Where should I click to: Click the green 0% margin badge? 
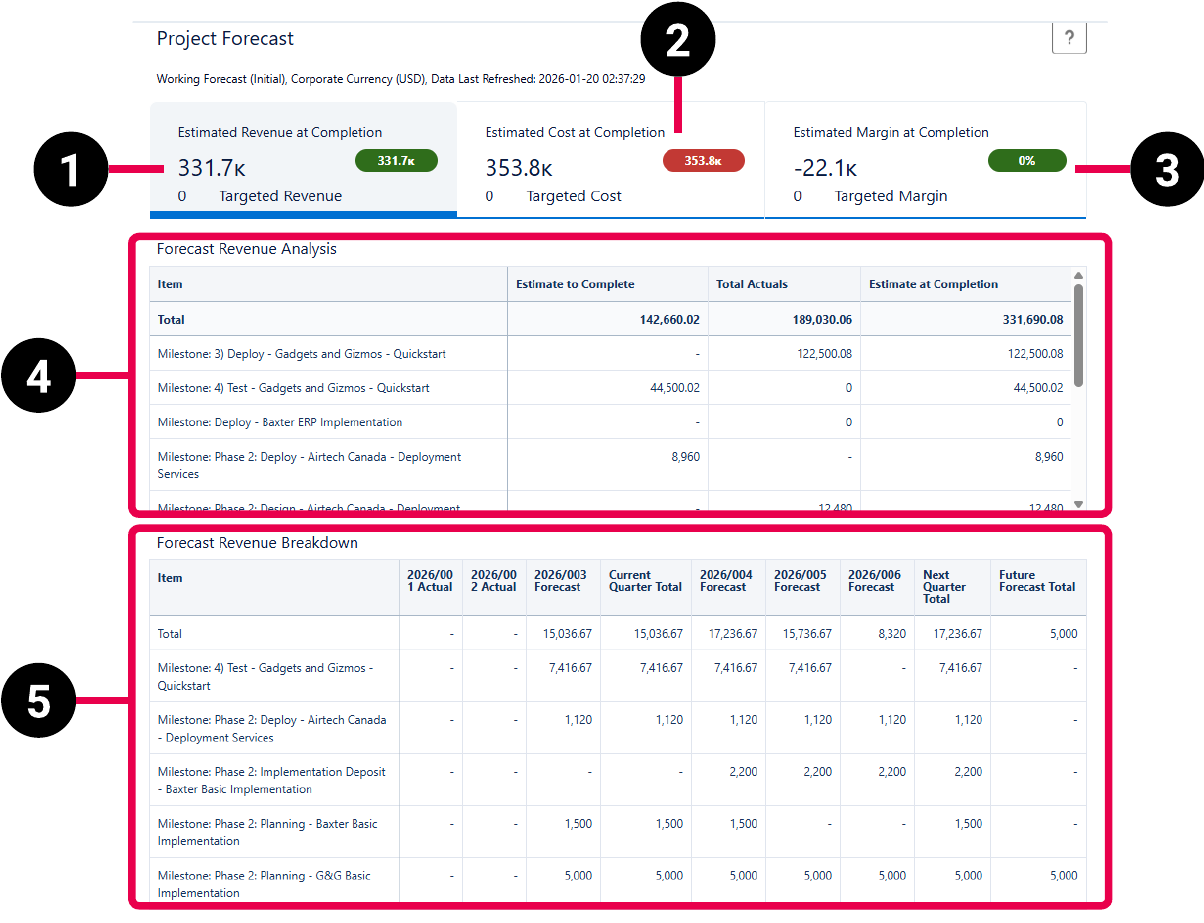click(1027, 159)
